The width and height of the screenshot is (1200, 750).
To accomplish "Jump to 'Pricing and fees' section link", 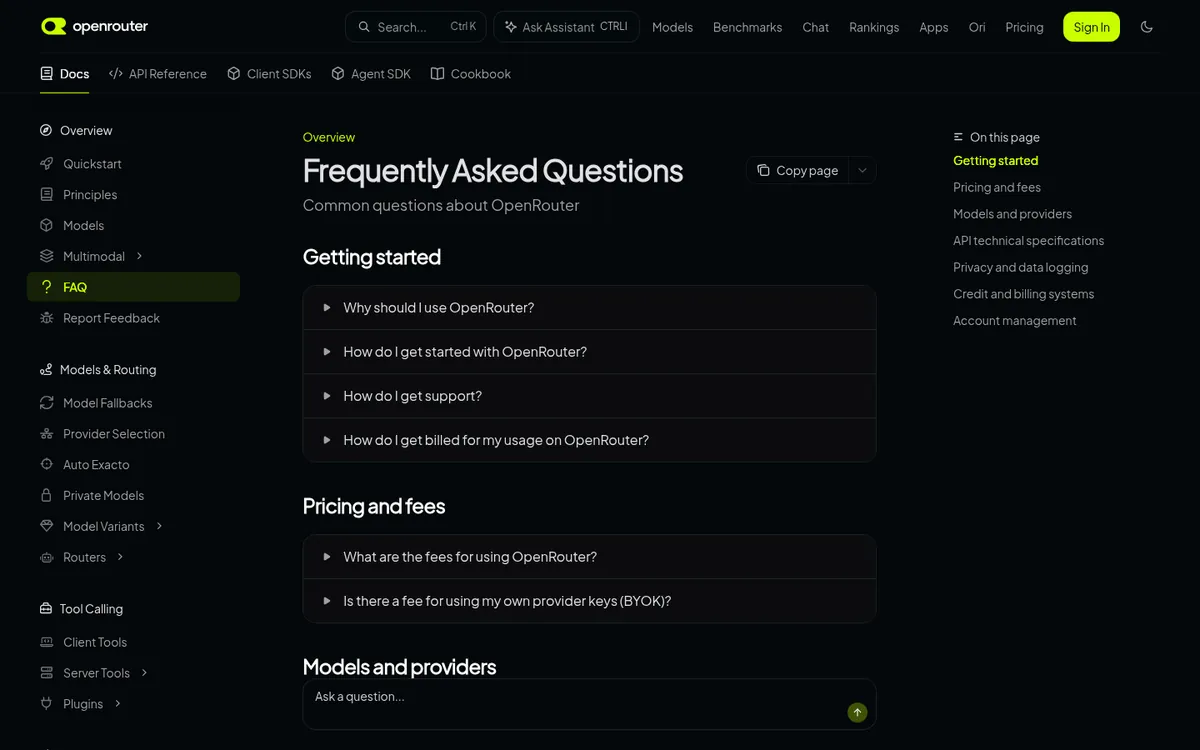I will tap(997, 187).
